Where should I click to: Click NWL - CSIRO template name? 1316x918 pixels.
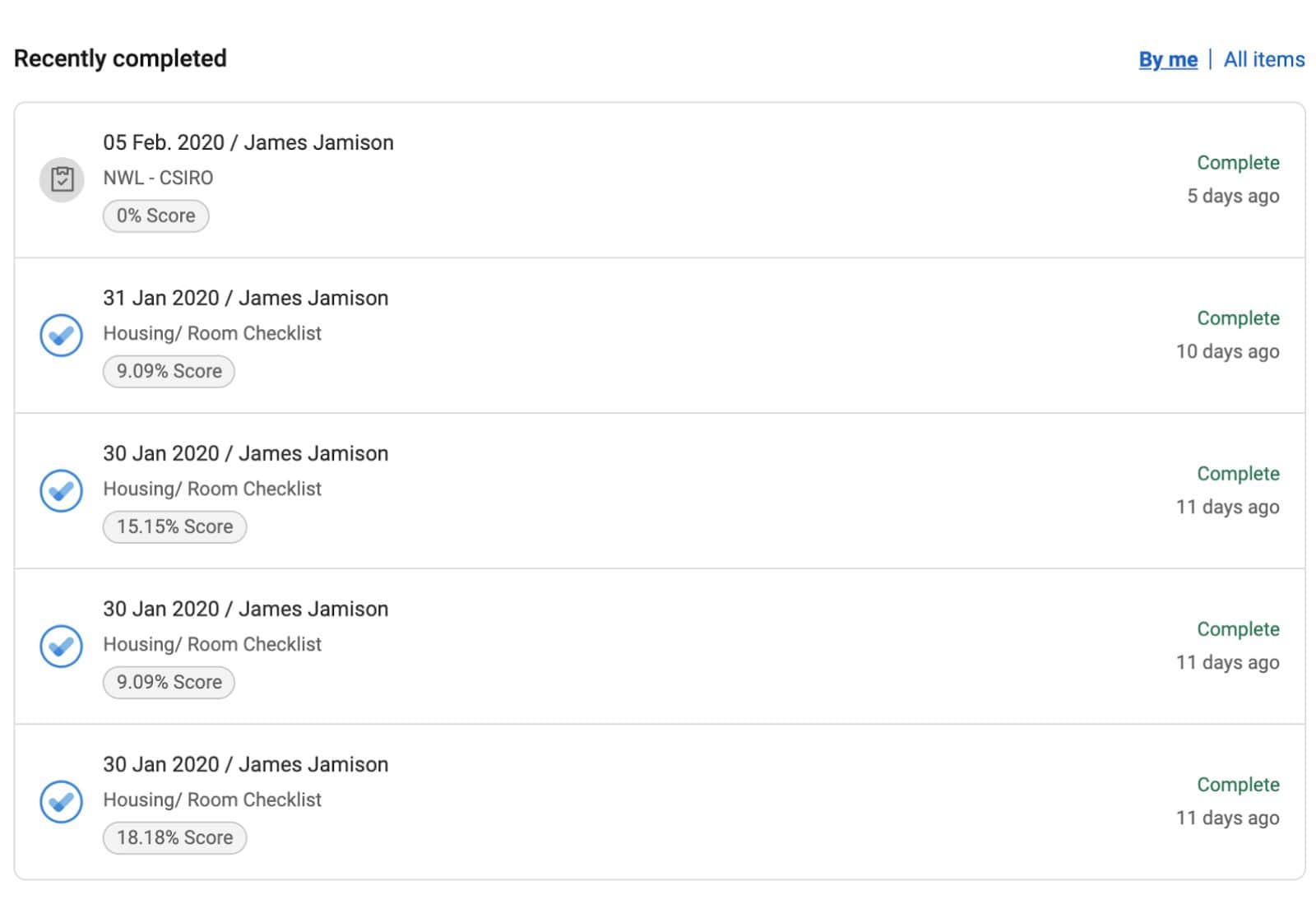coord(158,178)
